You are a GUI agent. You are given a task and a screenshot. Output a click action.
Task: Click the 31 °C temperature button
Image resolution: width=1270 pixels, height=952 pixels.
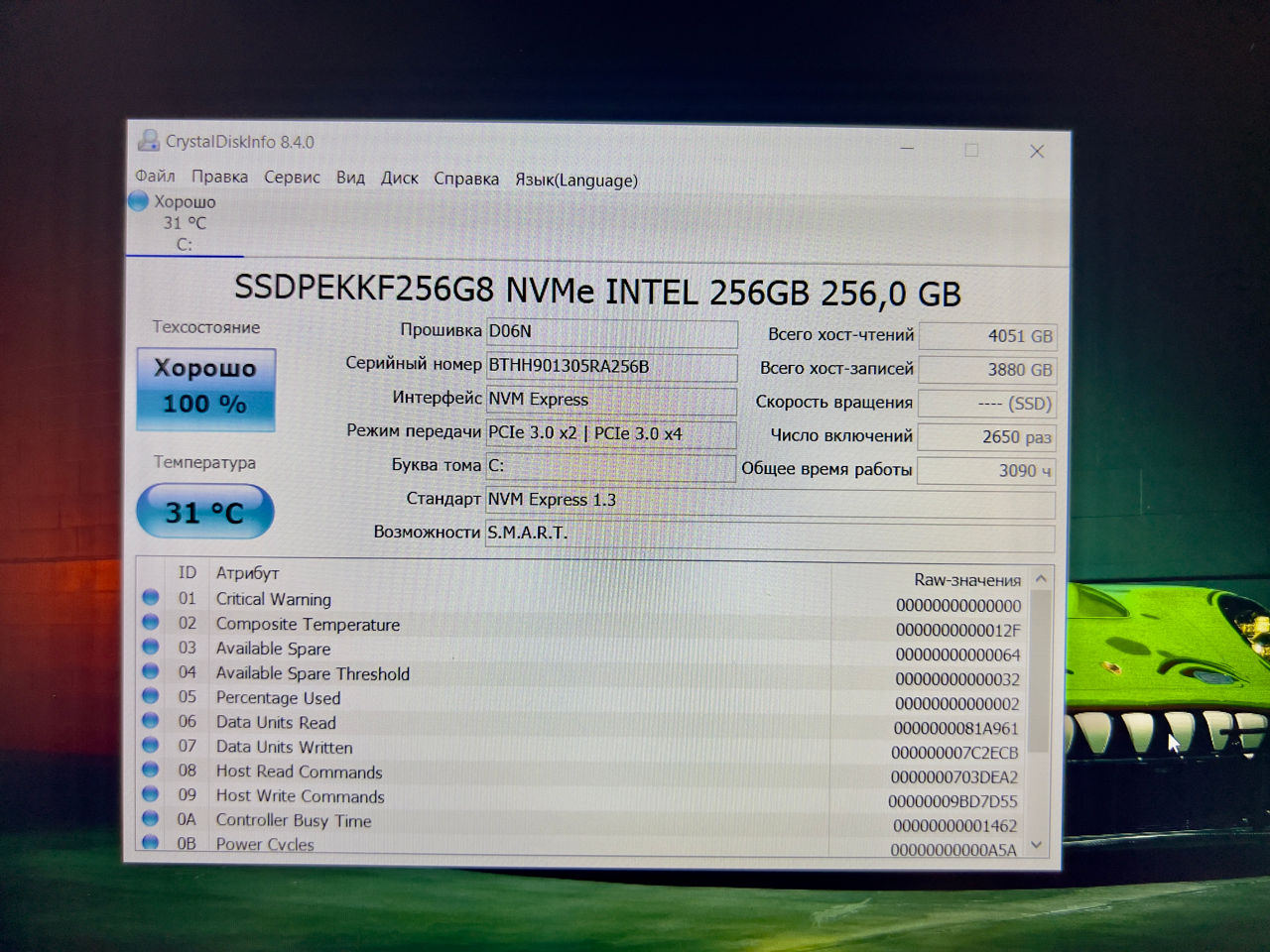pyautogui.click(x=204, y=512)
